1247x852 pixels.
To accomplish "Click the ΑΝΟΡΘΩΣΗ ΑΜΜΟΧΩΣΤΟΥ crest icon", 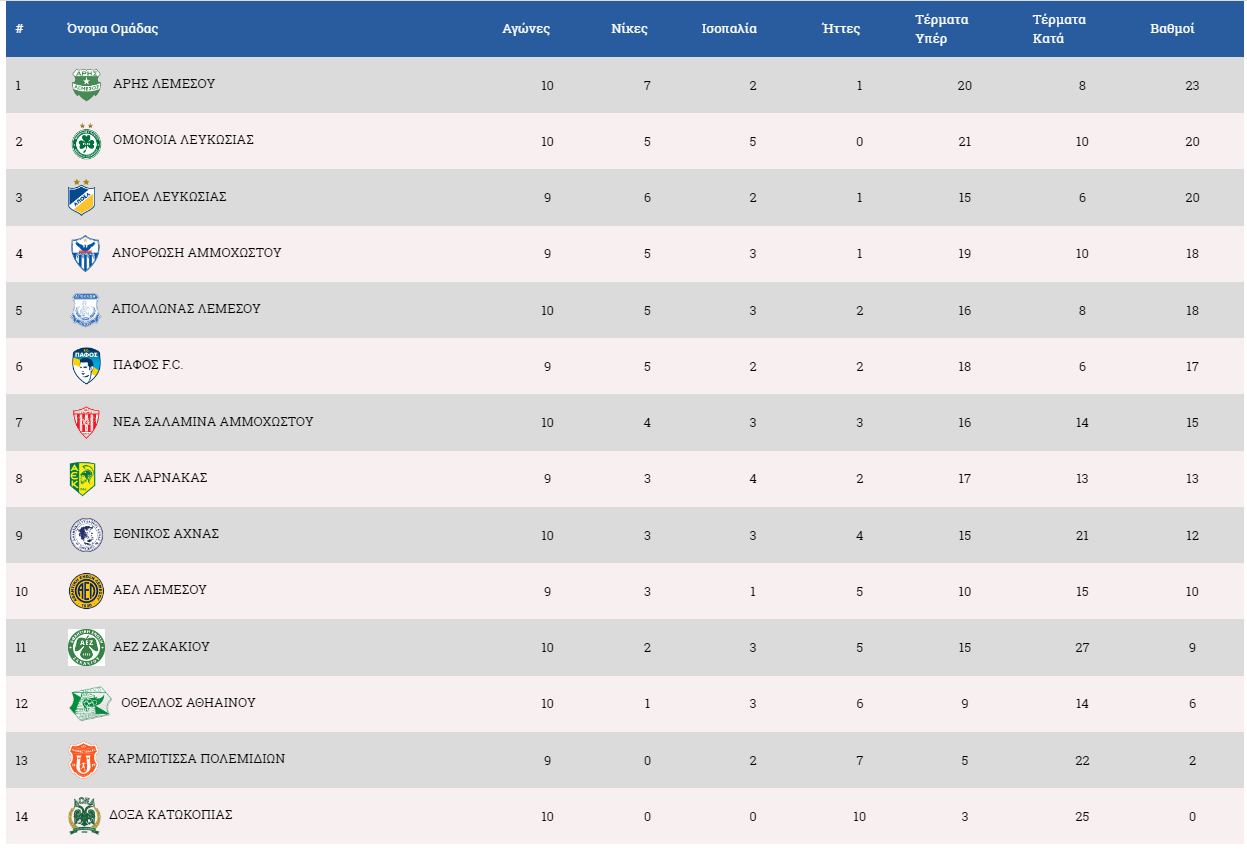I will pyautogui.click(x=85, y=254).
